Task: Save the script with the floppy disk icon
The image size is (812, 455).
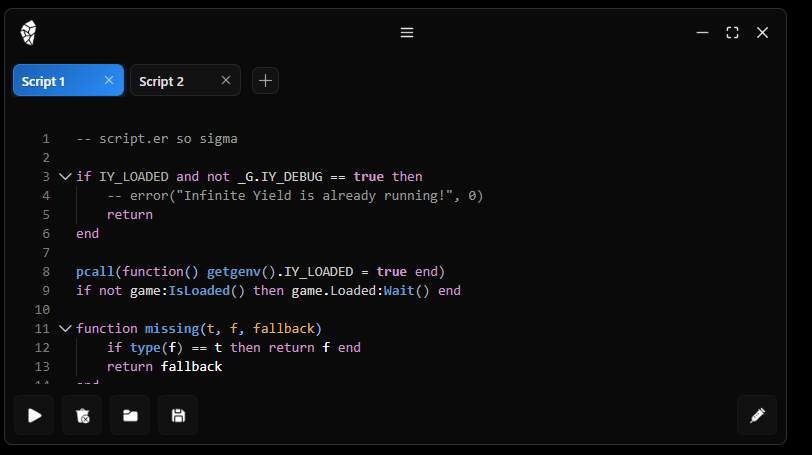Action: pyautogui.click(x=178, y=415)
